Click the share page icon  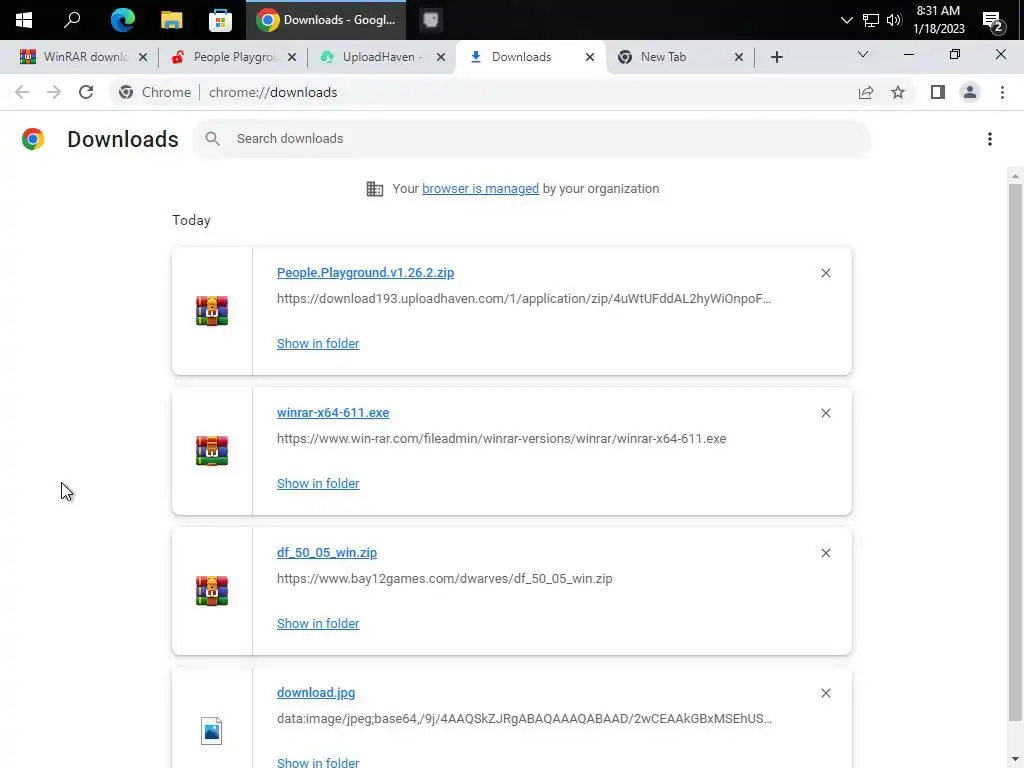point(866,92)
